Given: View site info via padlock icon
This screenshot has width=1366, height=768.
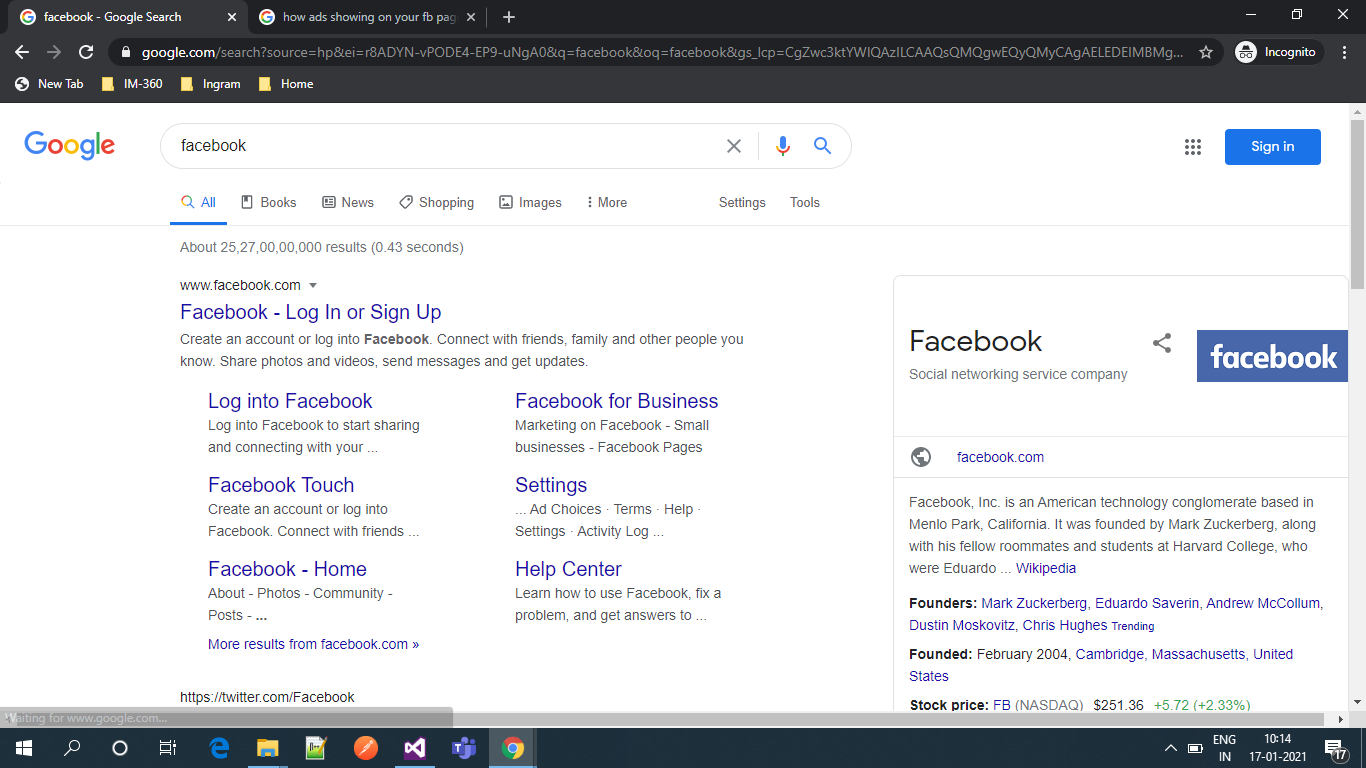Looking at the screenshot, I should (x=125, y=52).
